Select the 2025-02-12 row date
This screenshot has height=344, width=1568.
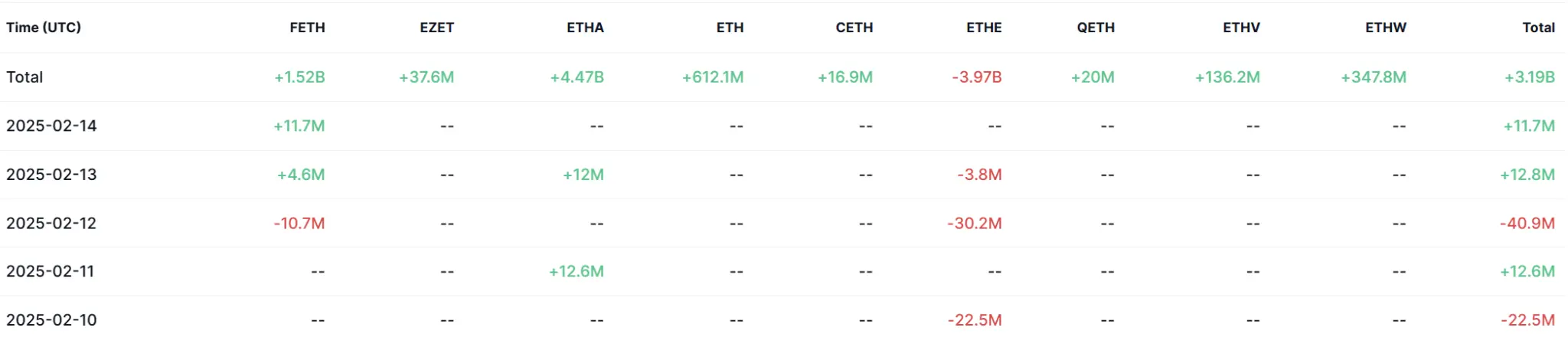(x=51, y=224)
